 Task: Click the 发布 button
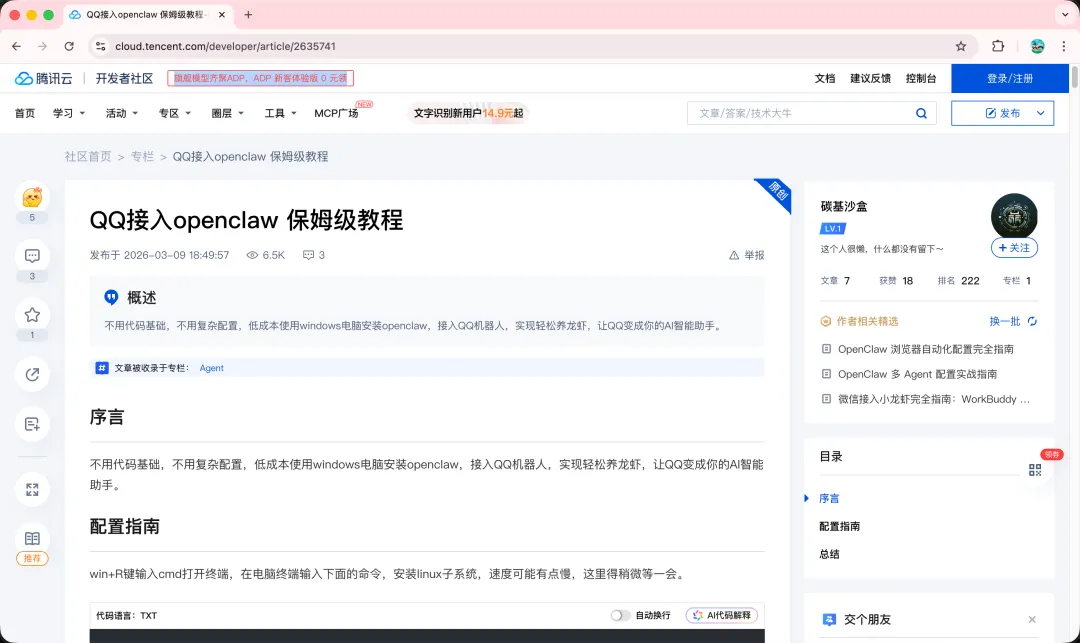coord(1003,114)
